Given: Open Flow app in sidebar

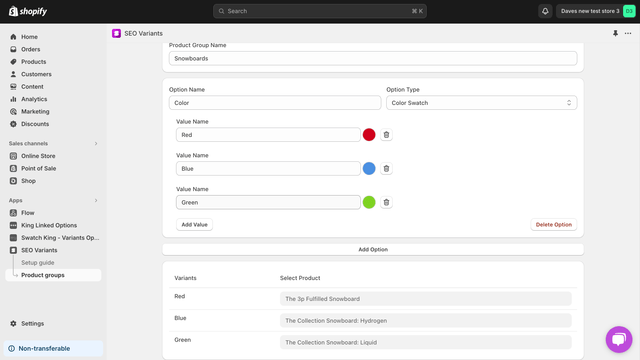Looking at the screenshot, I should point(28,213).
